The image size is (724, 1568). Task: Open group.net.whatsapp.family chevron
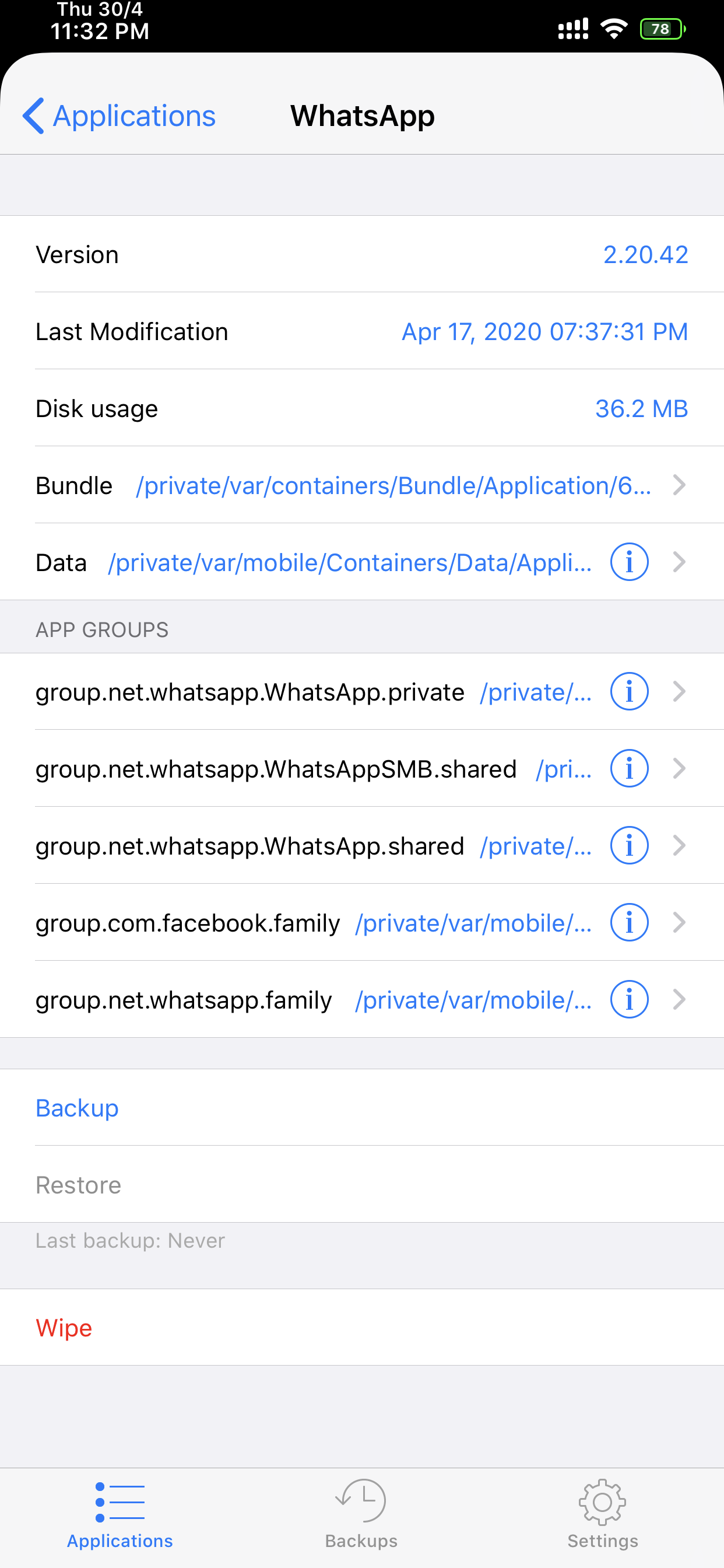[x=680, y=999]
